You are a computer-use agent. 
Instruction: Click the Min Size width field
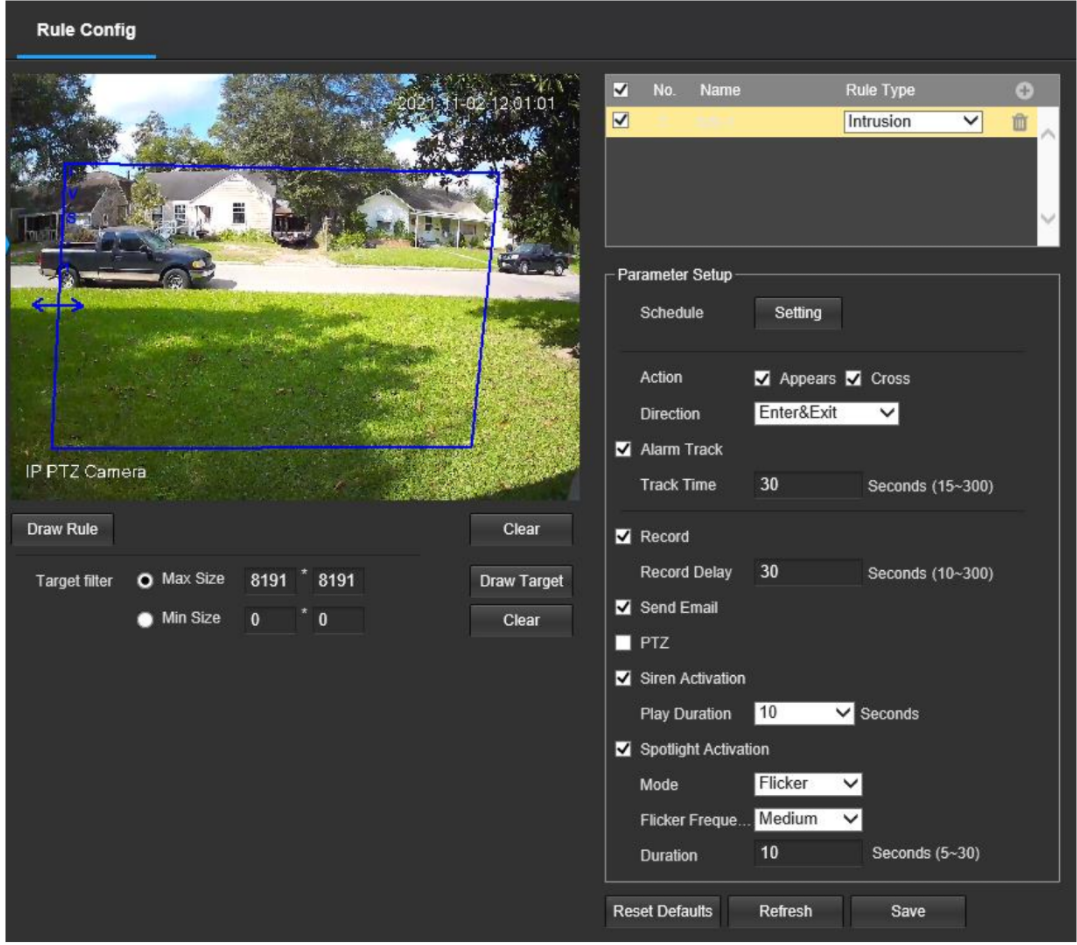(270, 620)
